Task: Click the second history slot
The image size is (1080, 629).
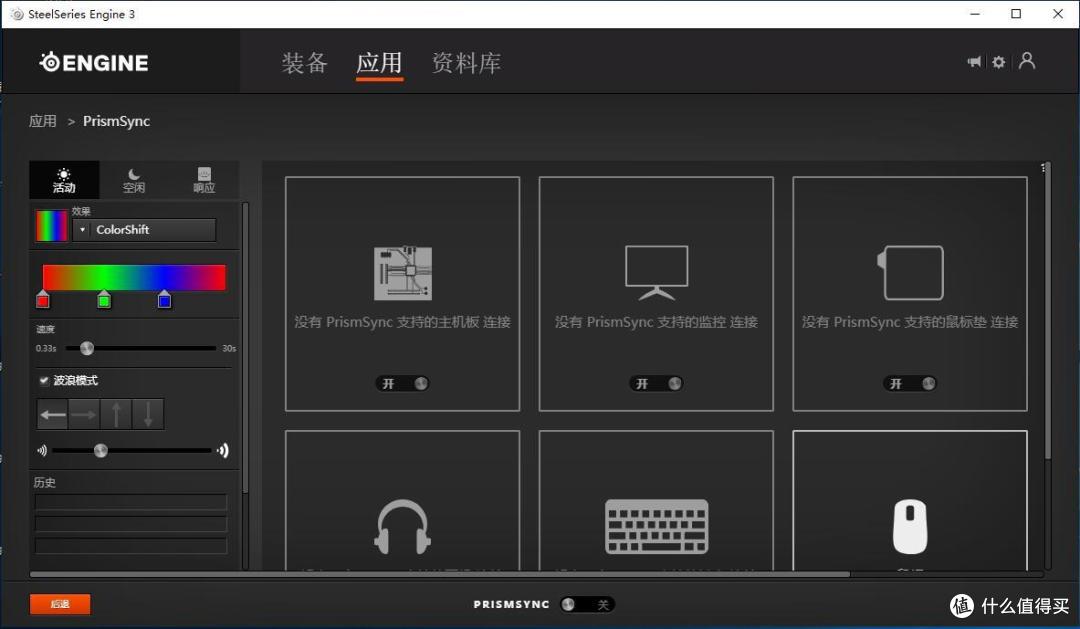Action: pos(131,524)
